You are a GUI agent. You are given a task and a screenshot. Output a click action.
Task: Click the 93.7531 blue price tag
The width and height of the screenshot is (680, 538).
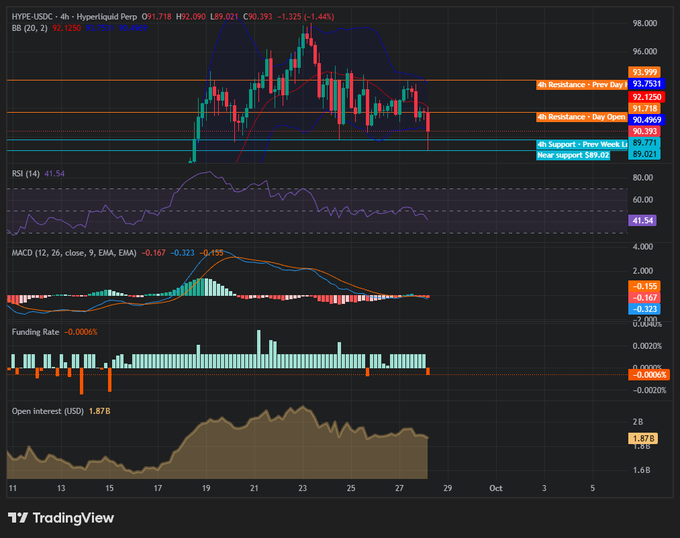coord(647,84)
